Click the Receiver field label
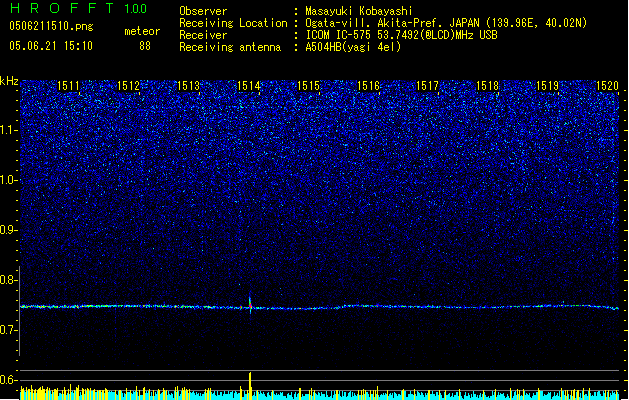The width and height of the screenshot is (629, 400). (x=203, y=35)
